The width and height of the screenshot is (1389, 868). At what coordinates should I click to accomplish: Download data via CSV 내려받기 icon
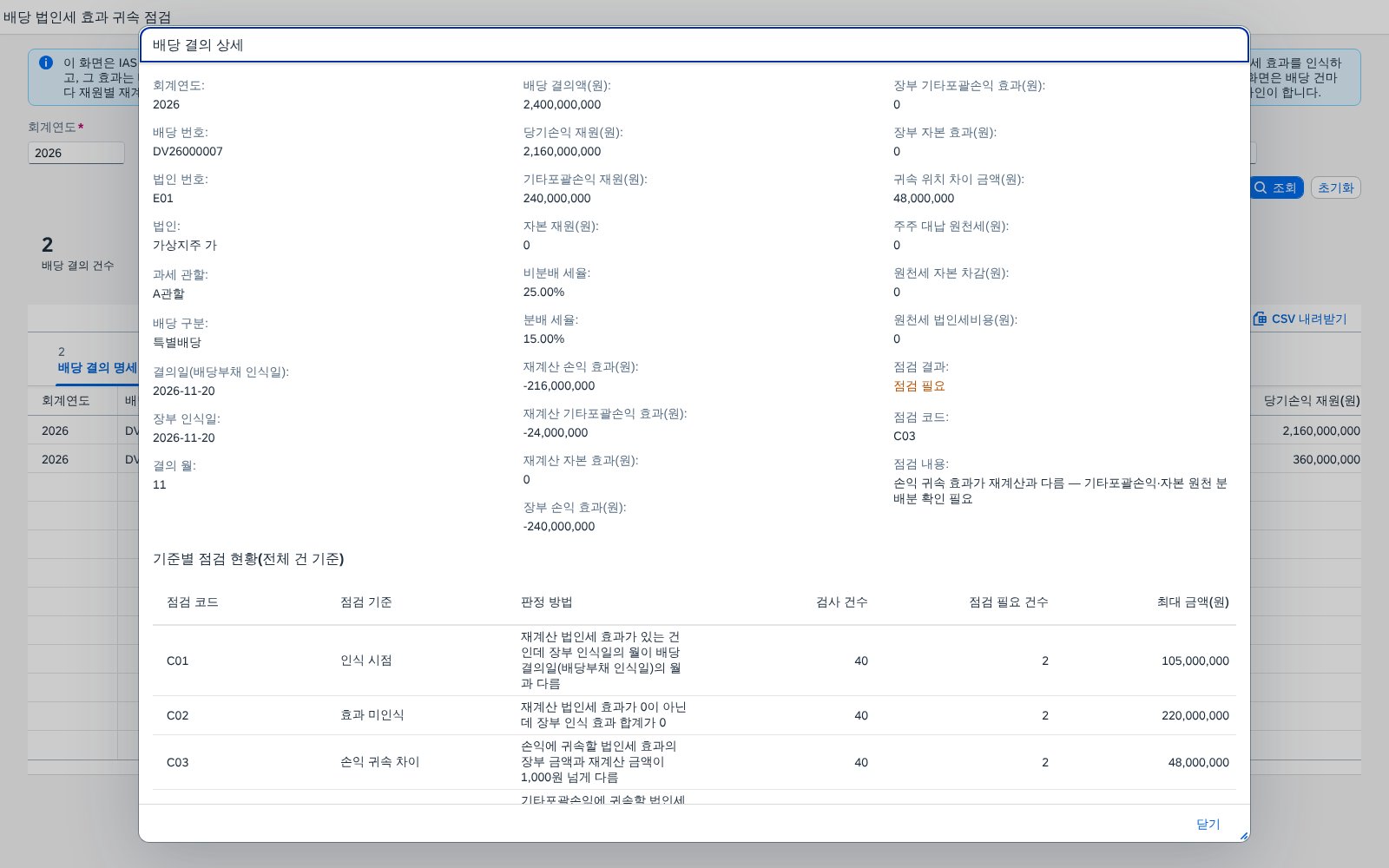(x=1260, y=319)
